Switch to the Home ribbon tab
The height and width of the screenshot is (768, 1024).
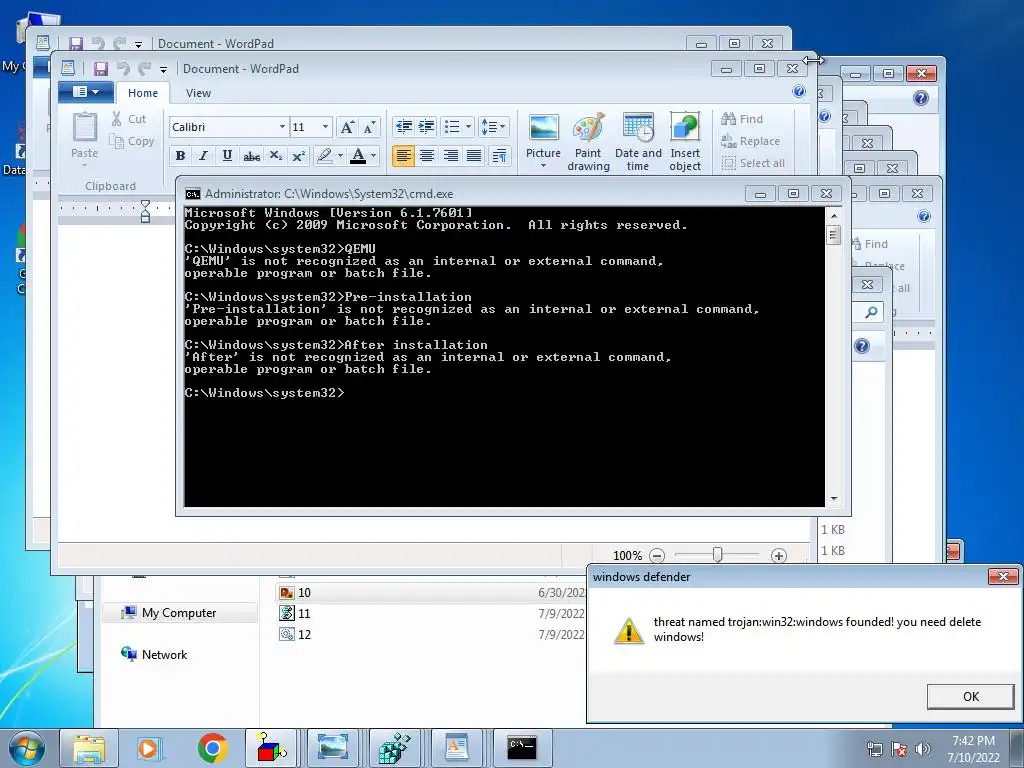(143, 93)
